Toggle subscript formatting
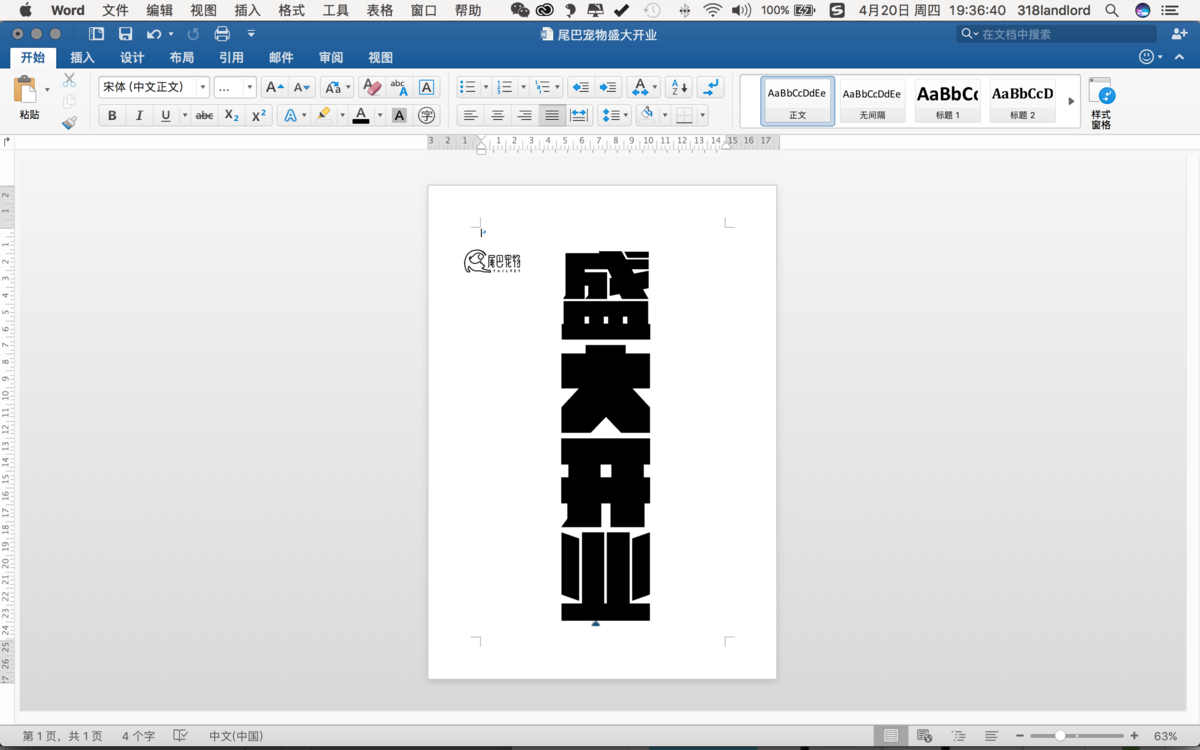Screen dimensions: 1200x750 pyautogui.click(x=231, y=116)
